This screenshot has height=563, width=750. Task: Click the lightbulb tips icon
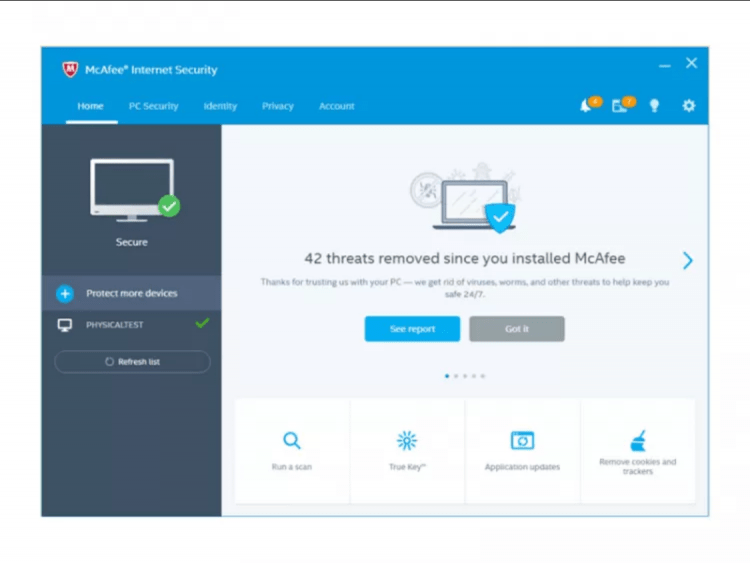tap(654, 106)
